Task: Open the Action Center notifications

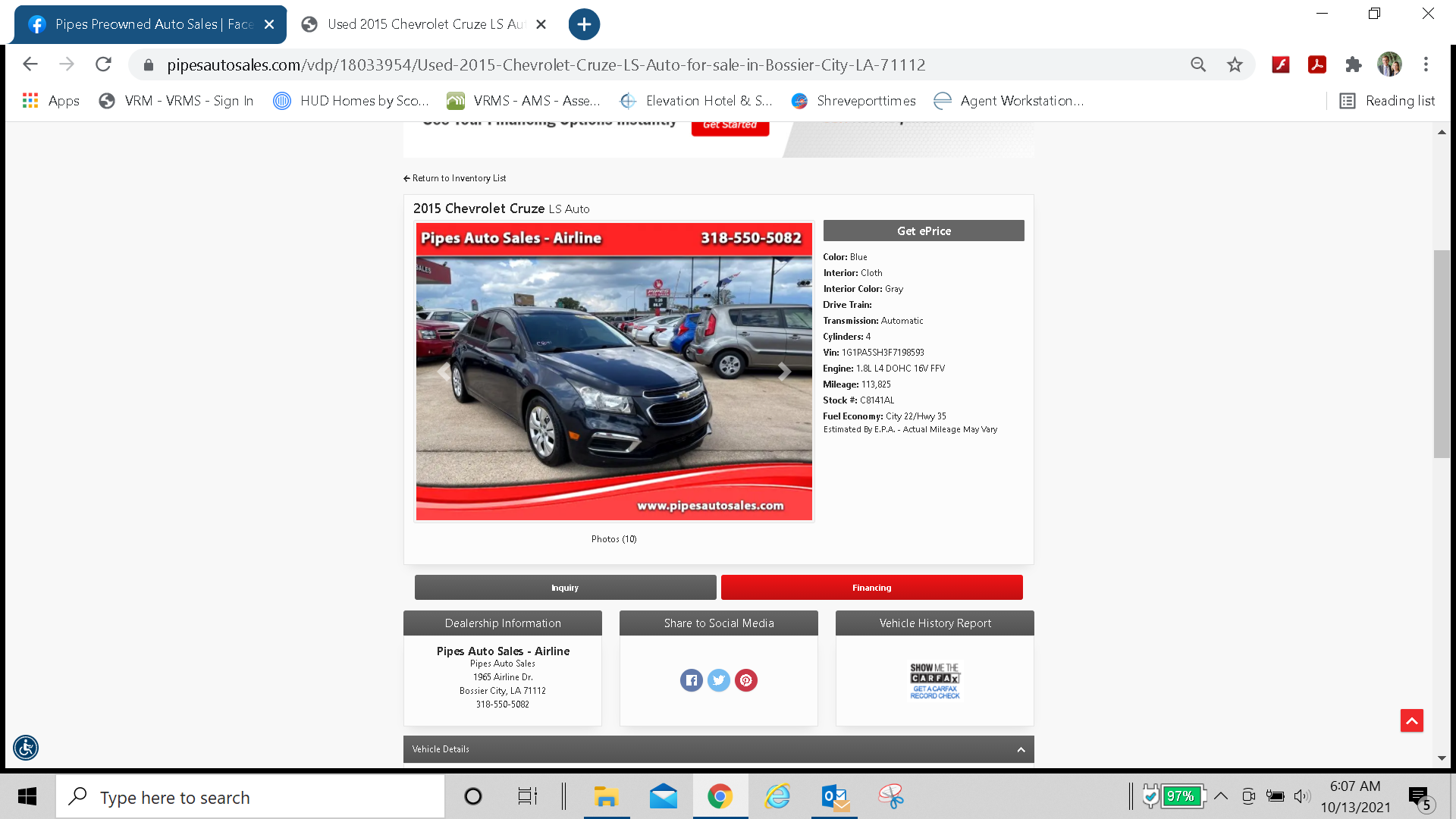Action: (1420, 797)
